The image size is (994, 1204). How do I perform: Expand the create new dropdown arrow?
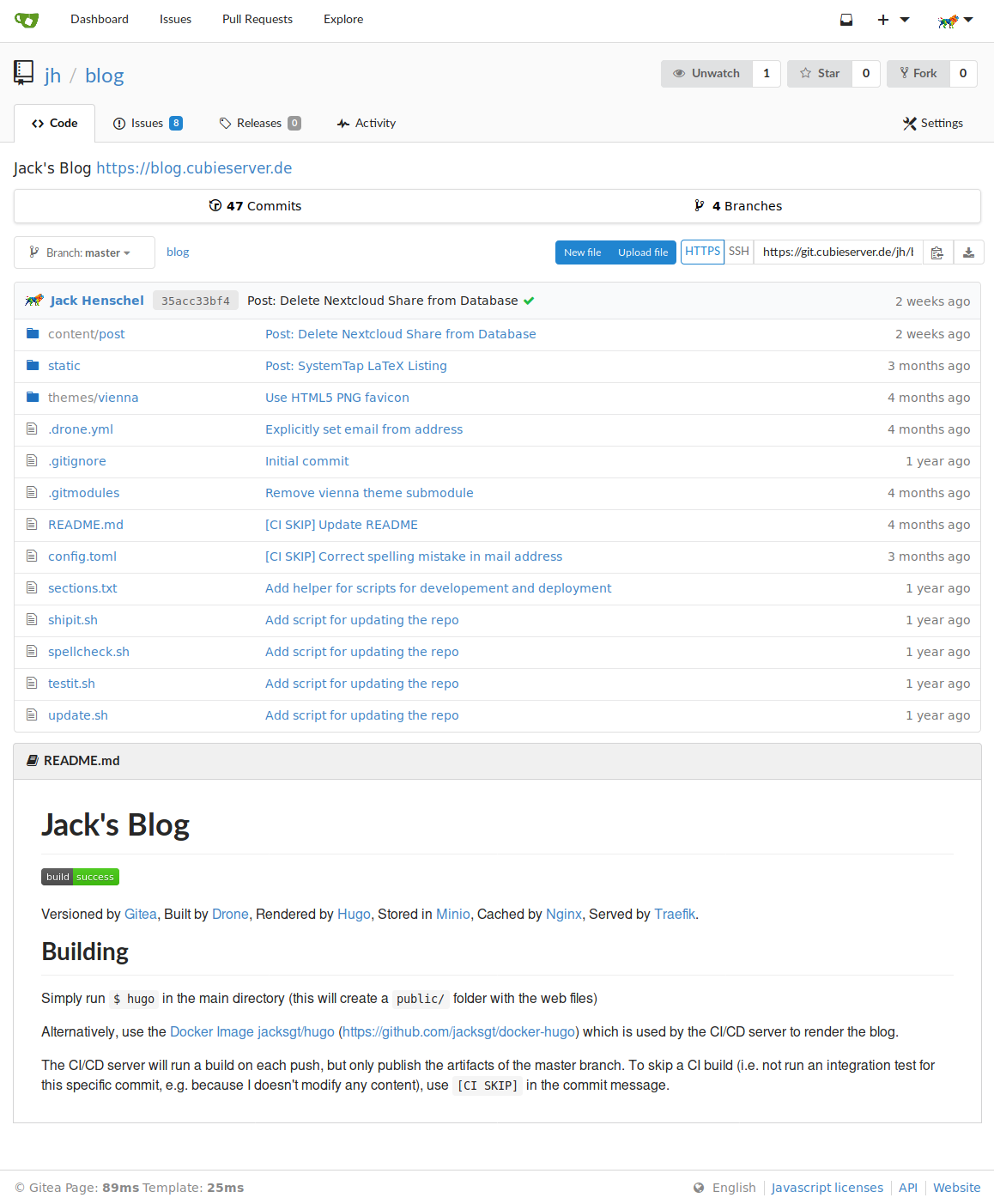(x=904, y=19)
